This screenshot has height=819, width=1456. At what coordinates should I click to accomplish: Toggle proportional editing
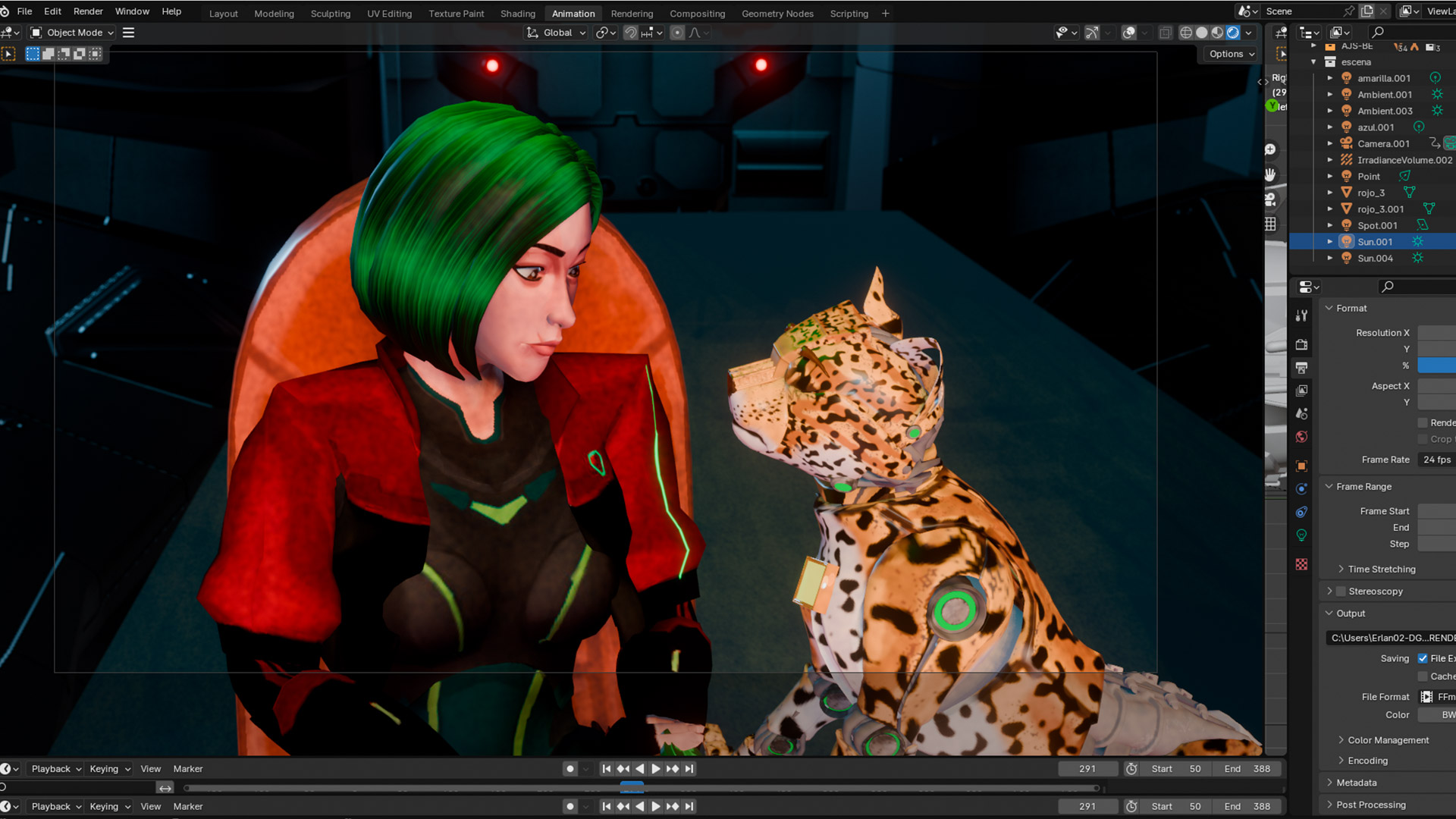coord(677,33)
